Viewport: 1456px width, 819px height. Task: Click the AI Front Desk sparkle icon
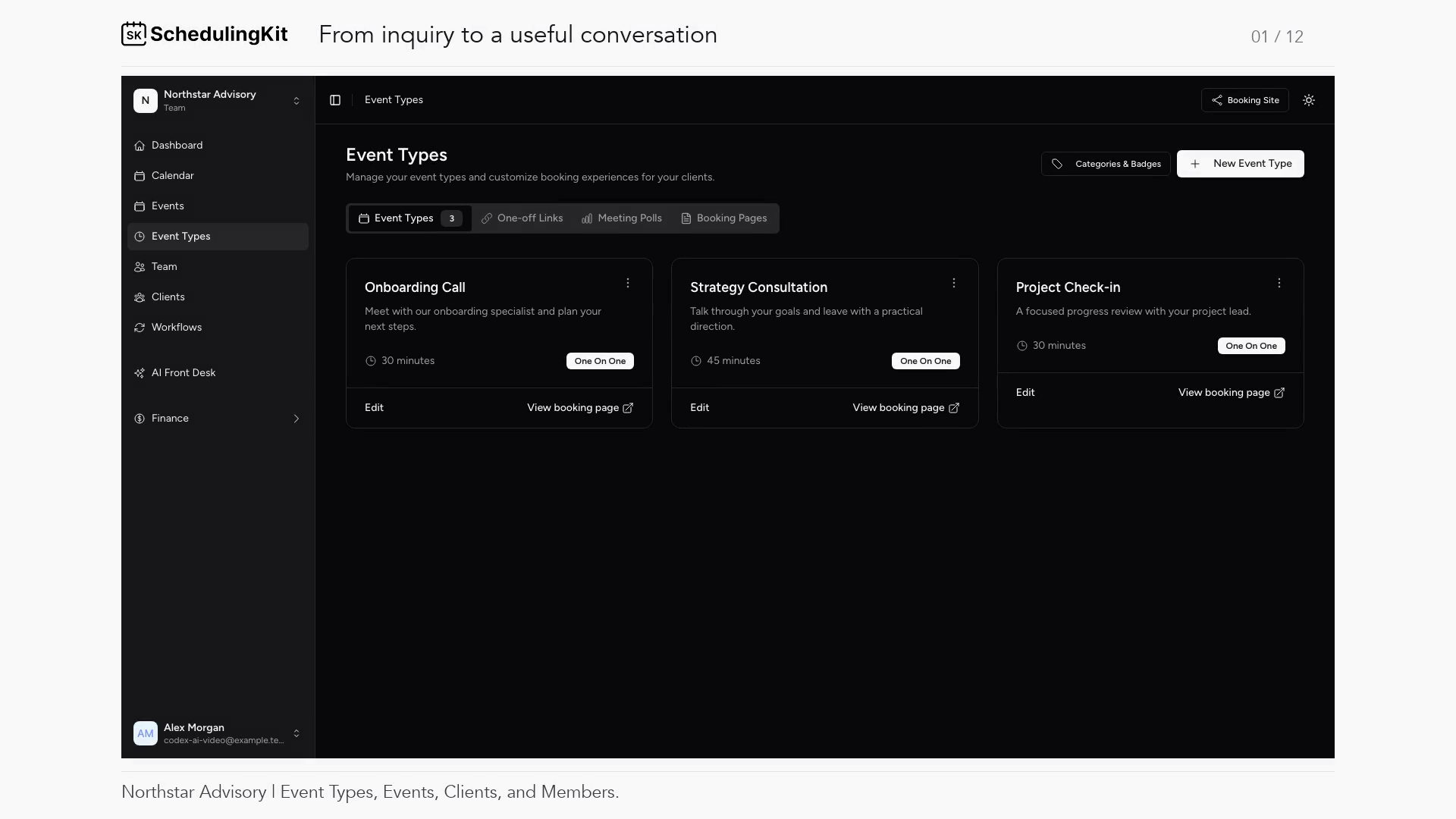tap(140, 373)
